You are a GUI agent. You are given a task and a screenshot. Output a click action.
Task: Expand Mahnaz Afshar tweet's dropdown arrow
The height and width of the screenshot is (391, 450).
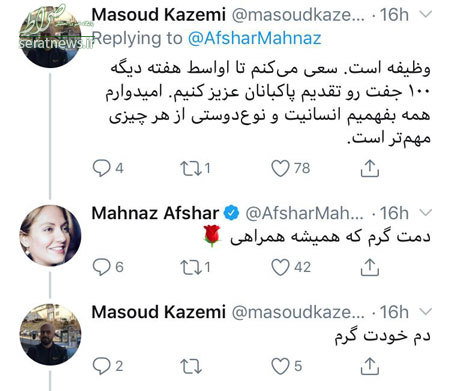tap(425, 213)
